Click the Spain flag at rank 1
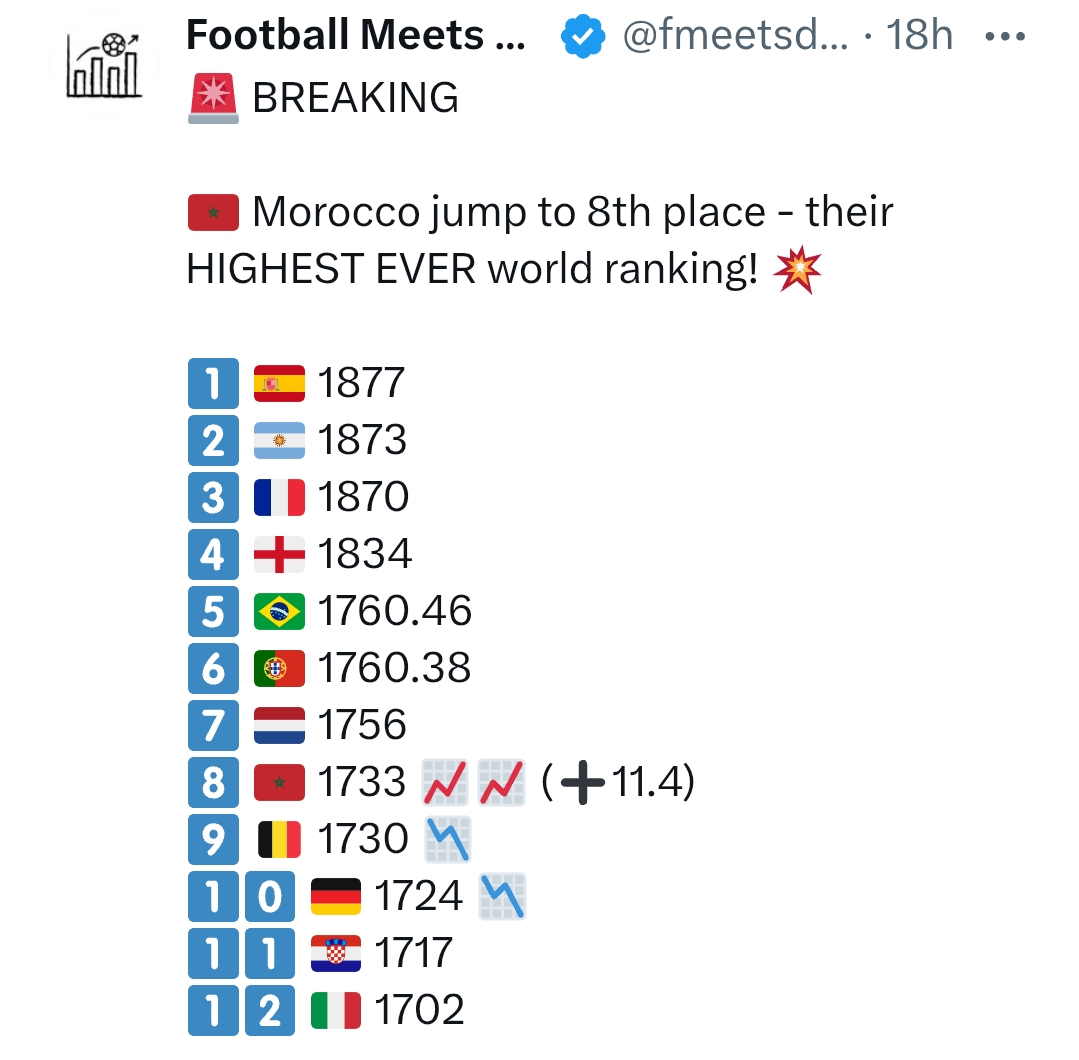The image size is (1079, 1060). [279, 384]
